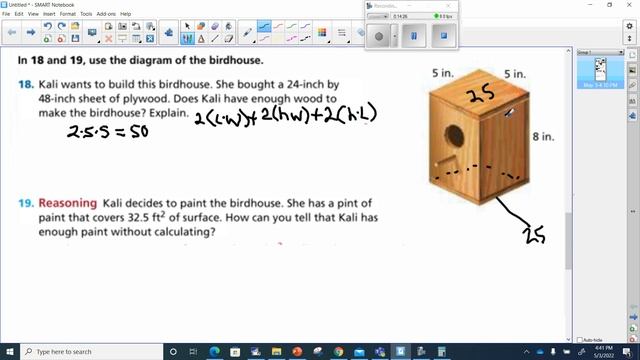Choose the green pen line style
The width and height of the screenshot is (640, 360).
click(x=291, y=27)
